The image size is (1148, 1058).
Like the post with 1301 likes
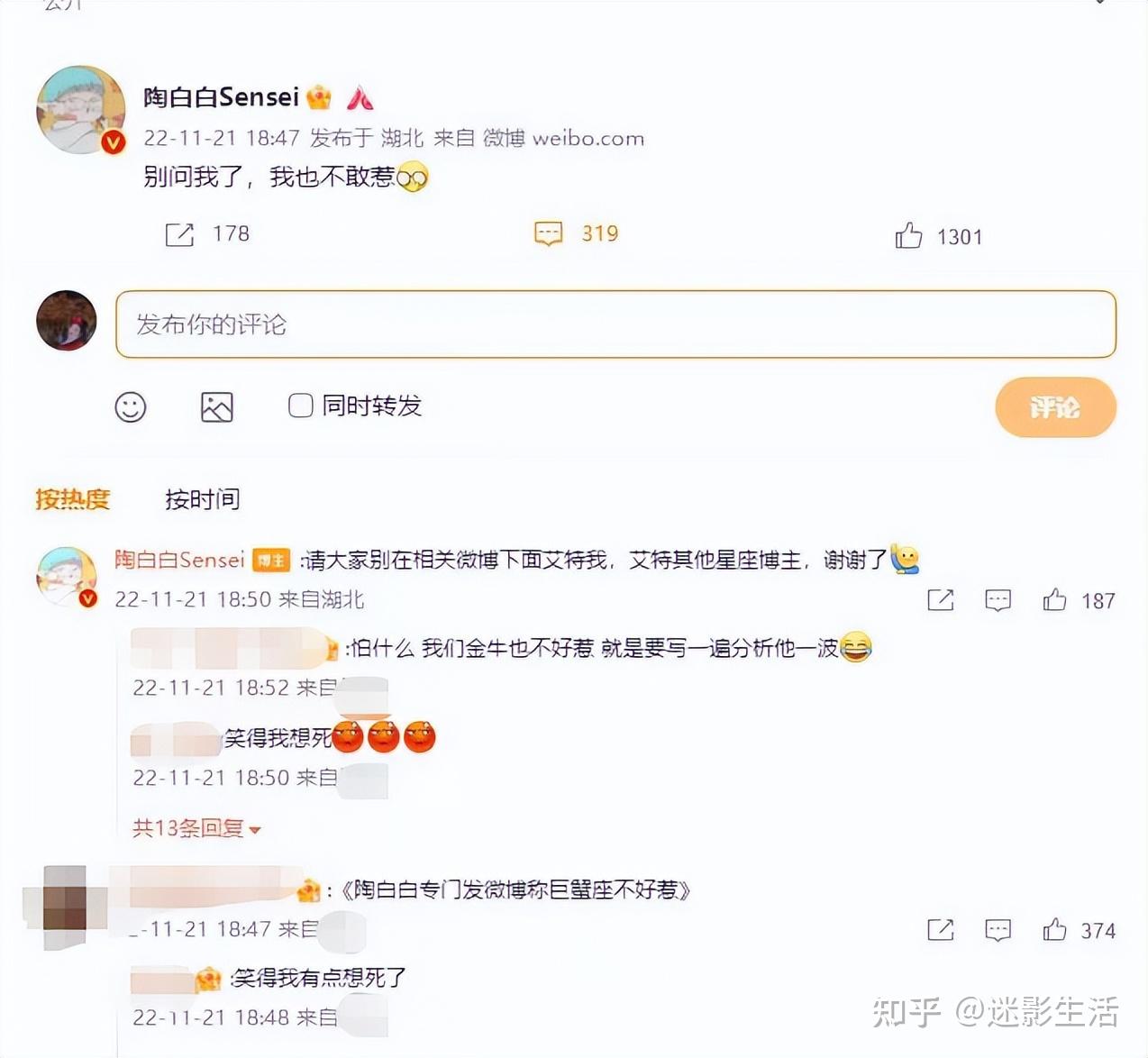(x=908, y=235)
